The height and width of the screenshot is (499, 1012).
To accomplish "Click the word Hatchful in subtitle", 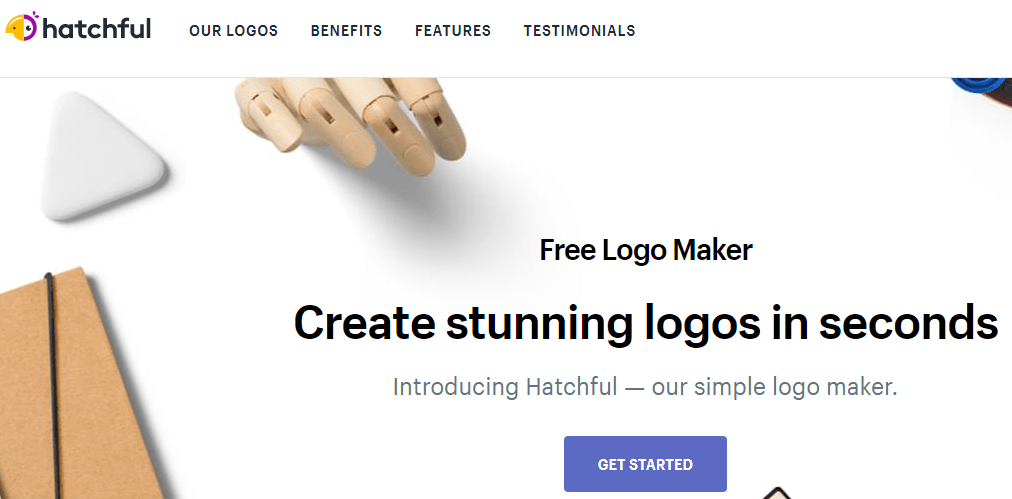I will (x=571, y=387).
